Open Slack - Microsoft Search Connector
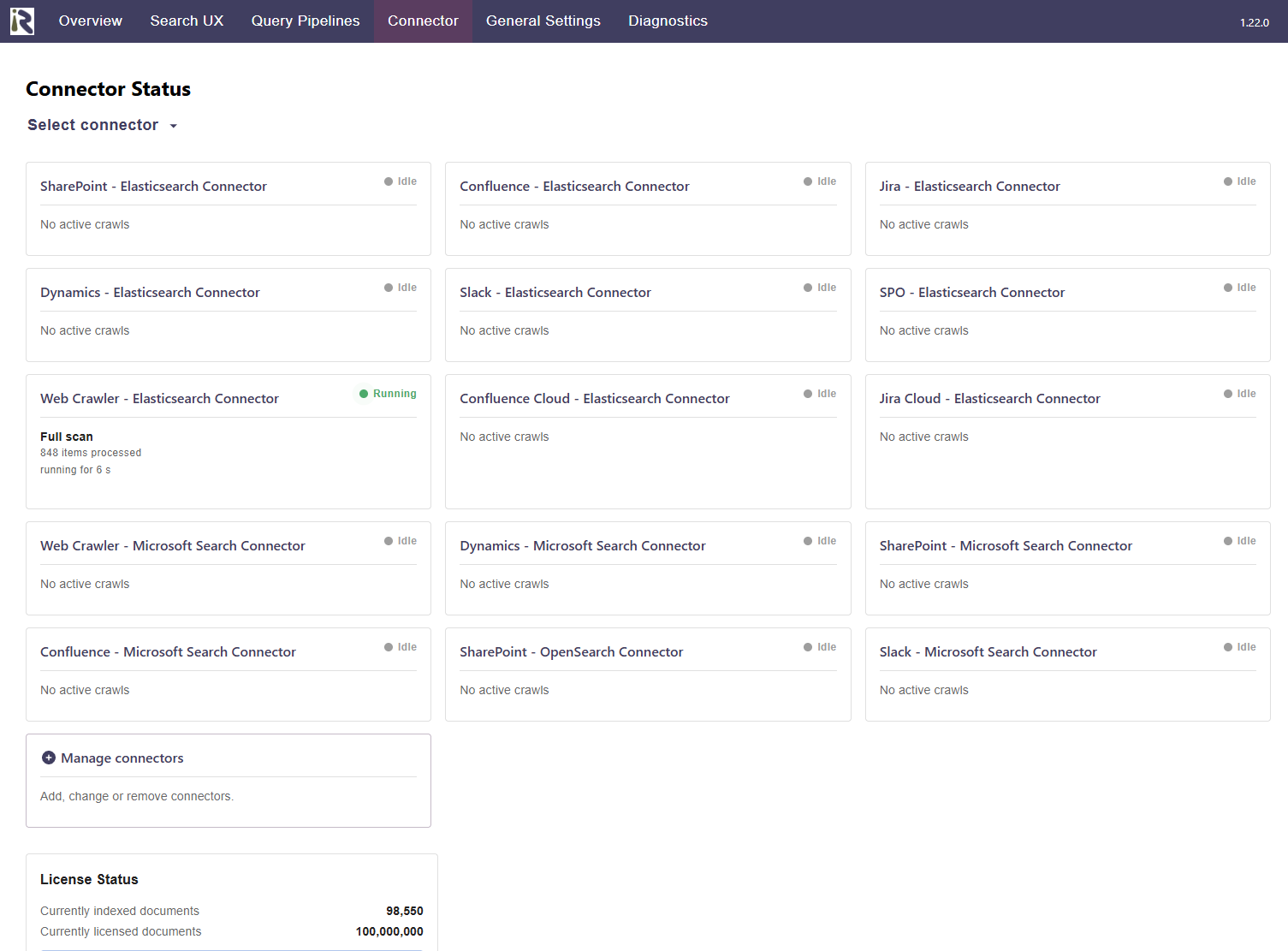This screenshot has width=1288, height=951. coord(988,652)
